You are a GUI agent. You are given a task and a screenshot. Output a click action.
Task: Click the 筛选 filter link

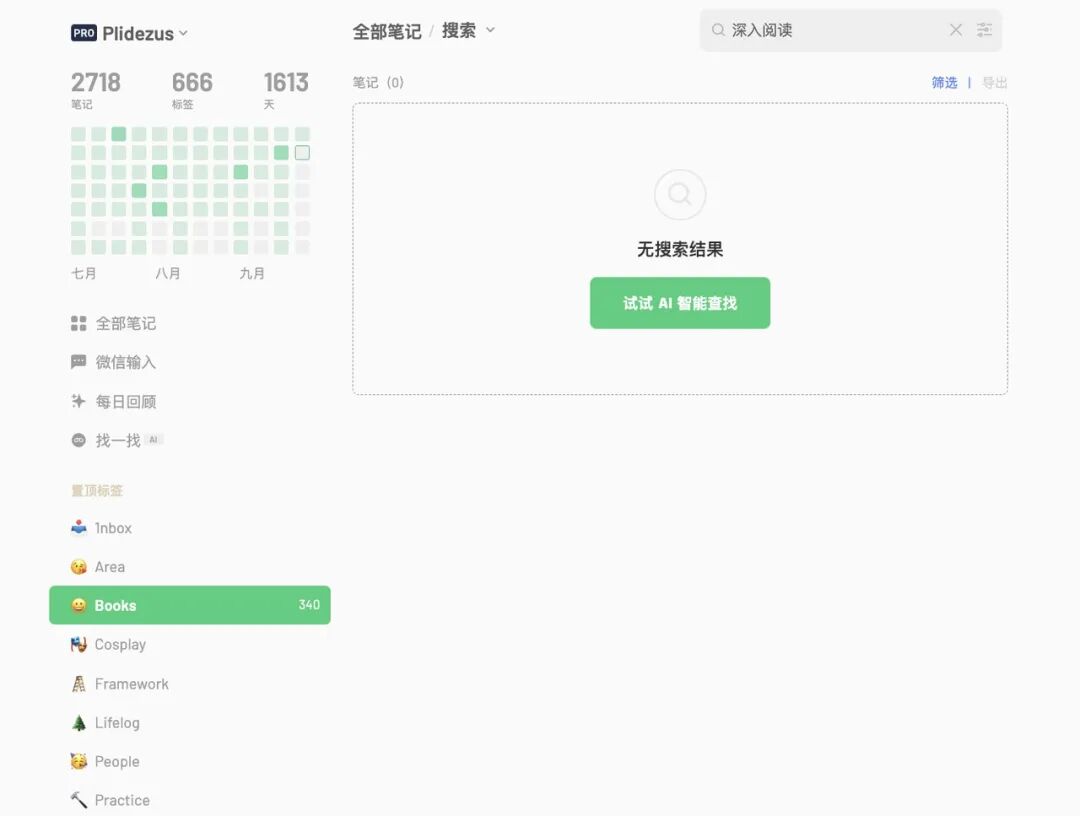point(944,83)
